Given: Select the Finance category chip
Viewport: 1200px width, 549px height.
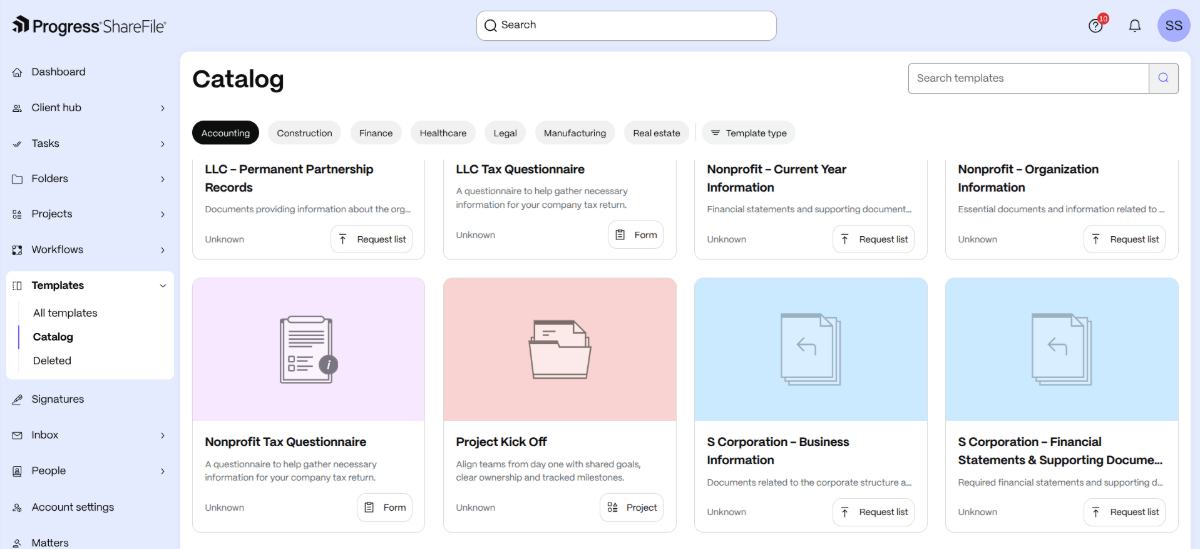Looking at the screenshot, I should point(376,133).
